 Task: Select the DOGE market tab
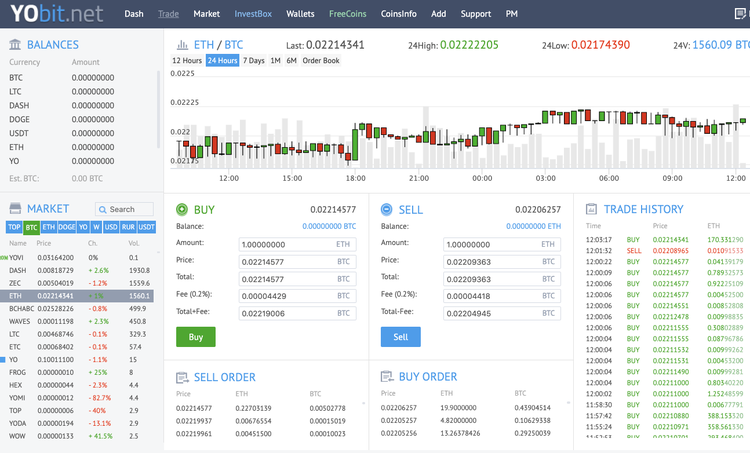[x=66, y=227]
